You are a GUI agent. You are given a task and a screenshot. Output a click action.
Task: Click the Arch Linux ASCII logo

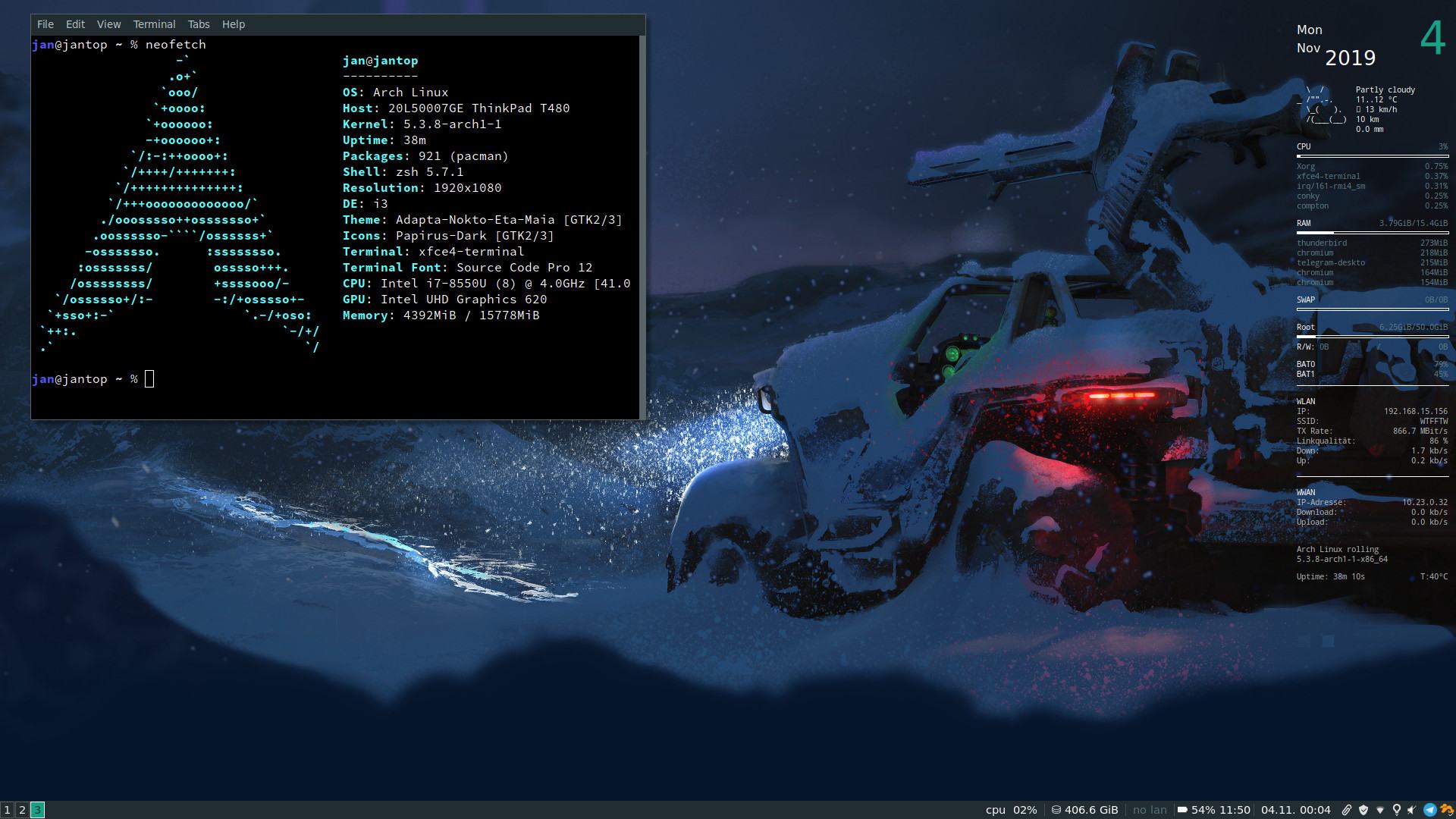[180, 204]
